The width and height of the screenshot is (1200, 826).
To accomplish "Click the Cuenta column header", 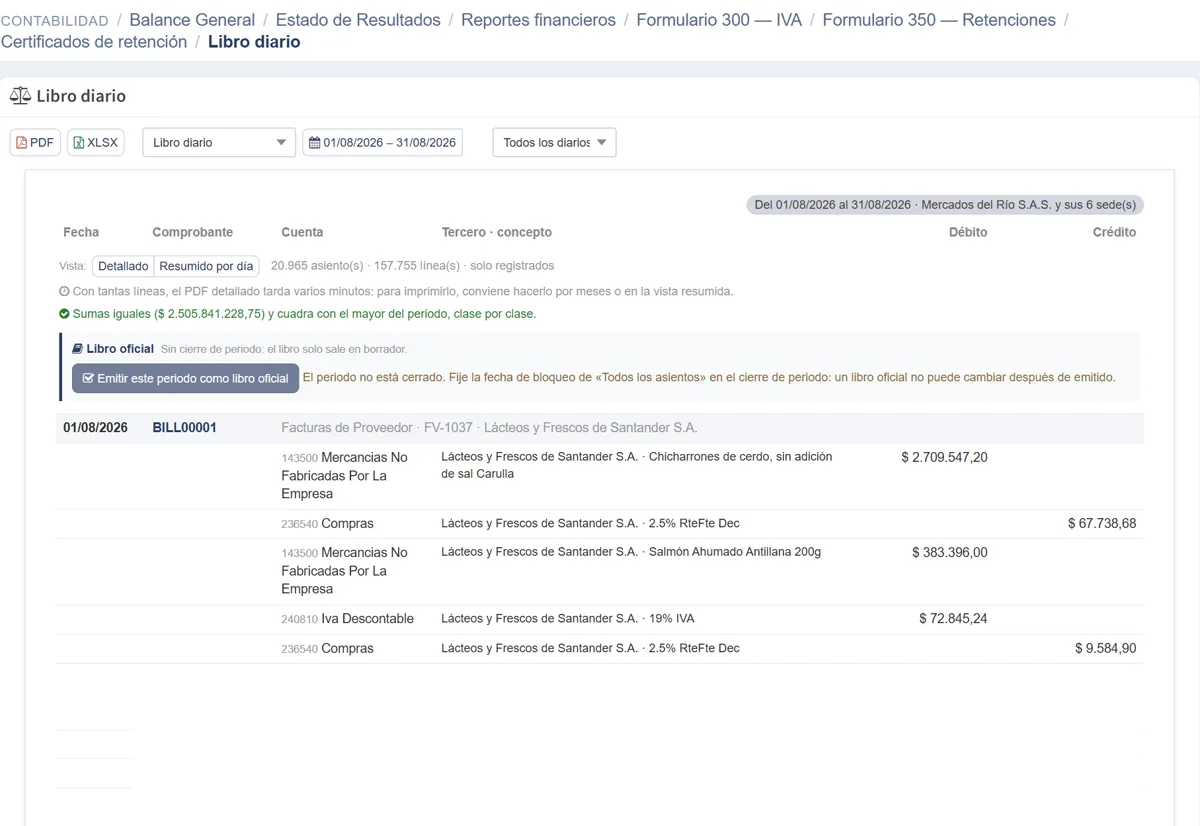I will tap(302, 232).
